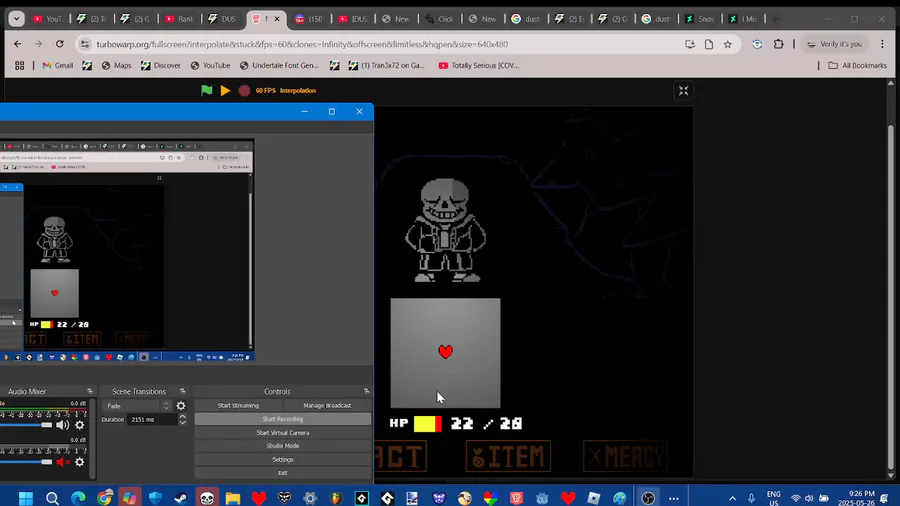Viewport: 900px width, 506px height.
Task: Bookmark this page with star icon
Action: pyautogui.click(x=728, y=44)
